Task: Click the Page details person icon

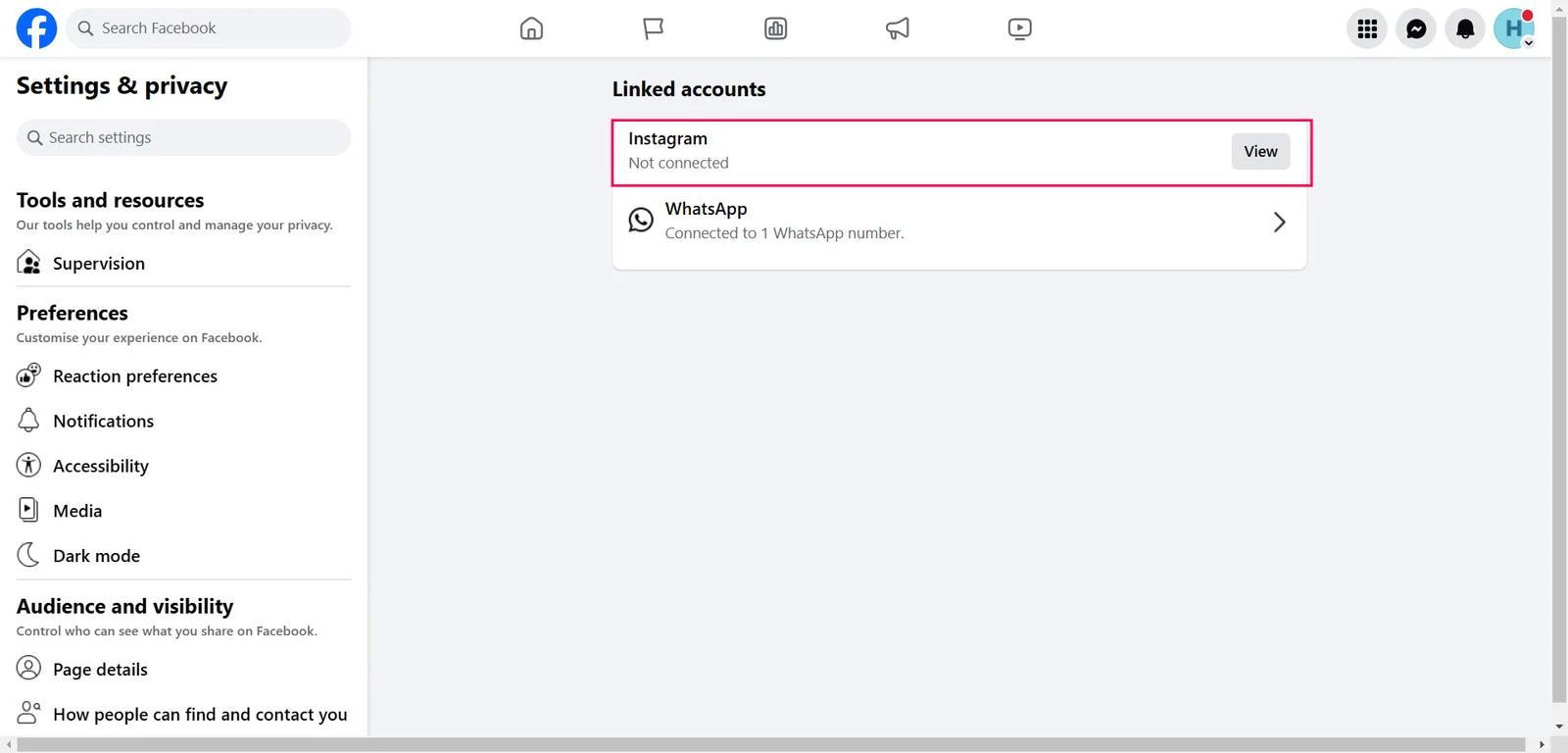Action: point(28,669)
